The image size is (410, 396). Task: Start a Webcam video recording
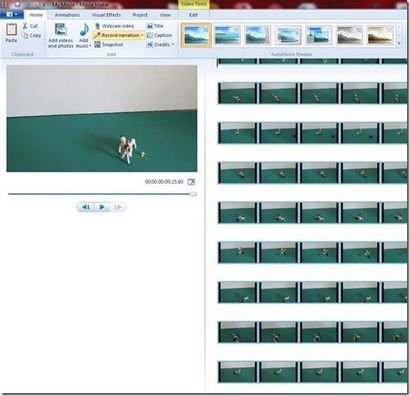point(114,26)
